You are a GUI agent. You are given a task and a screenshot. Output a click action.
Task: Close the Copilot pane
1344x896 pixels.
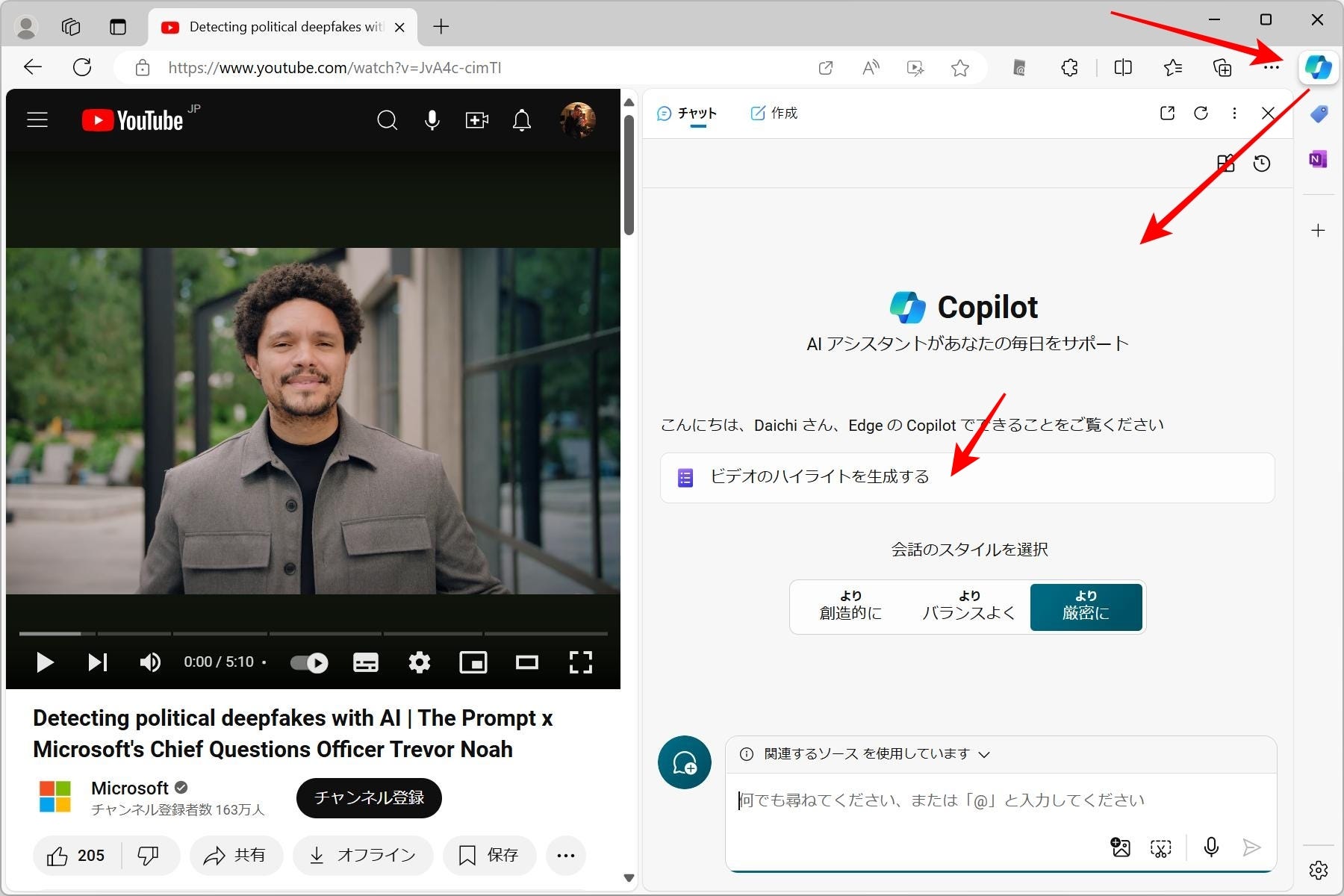point(1268,113)
